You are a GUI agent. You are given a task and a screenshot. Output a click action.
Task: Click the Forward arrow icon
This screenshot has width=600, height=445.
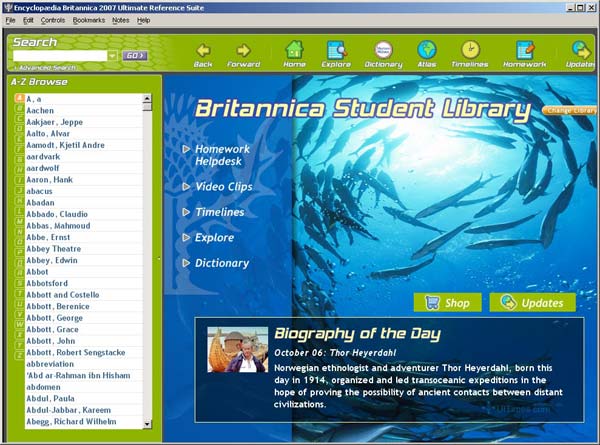click(x=243, y=51)
